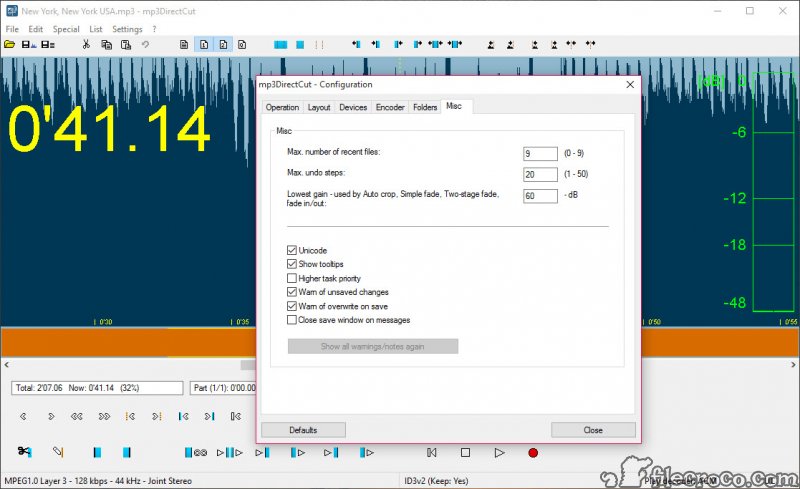Click the Paste icon in top toolbar

pyautogui.click(x=126, y=45)
